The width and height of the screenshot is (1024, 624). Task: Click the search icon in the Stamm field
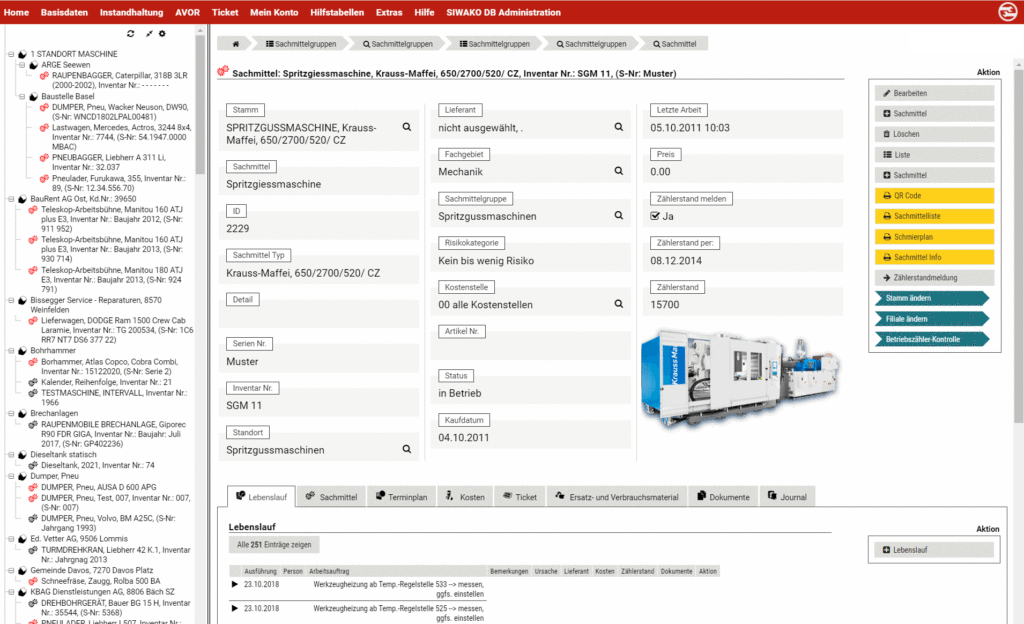(407, 127)
